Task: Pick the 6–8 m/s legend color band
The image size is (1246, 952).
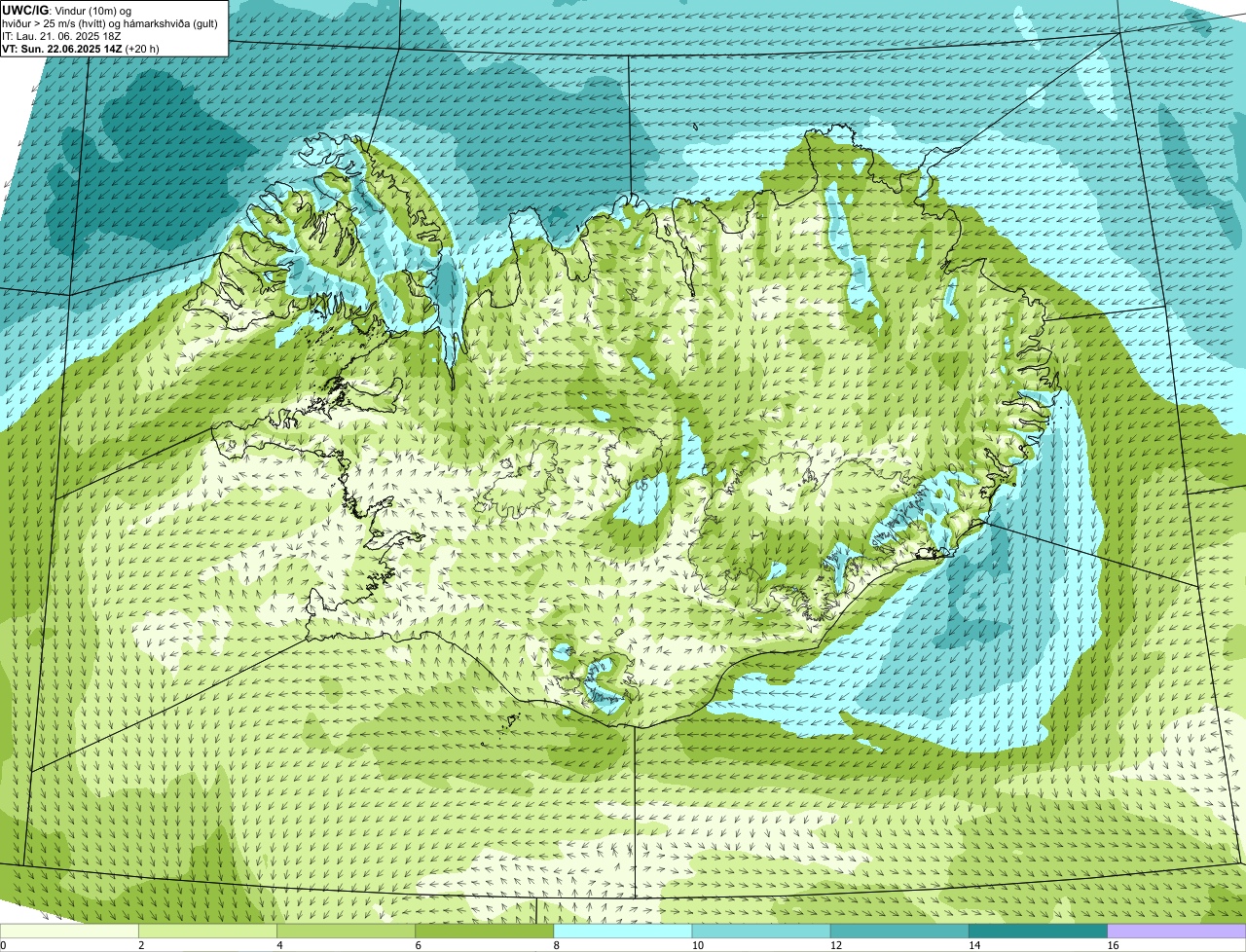Action: (x=484, y=931)
